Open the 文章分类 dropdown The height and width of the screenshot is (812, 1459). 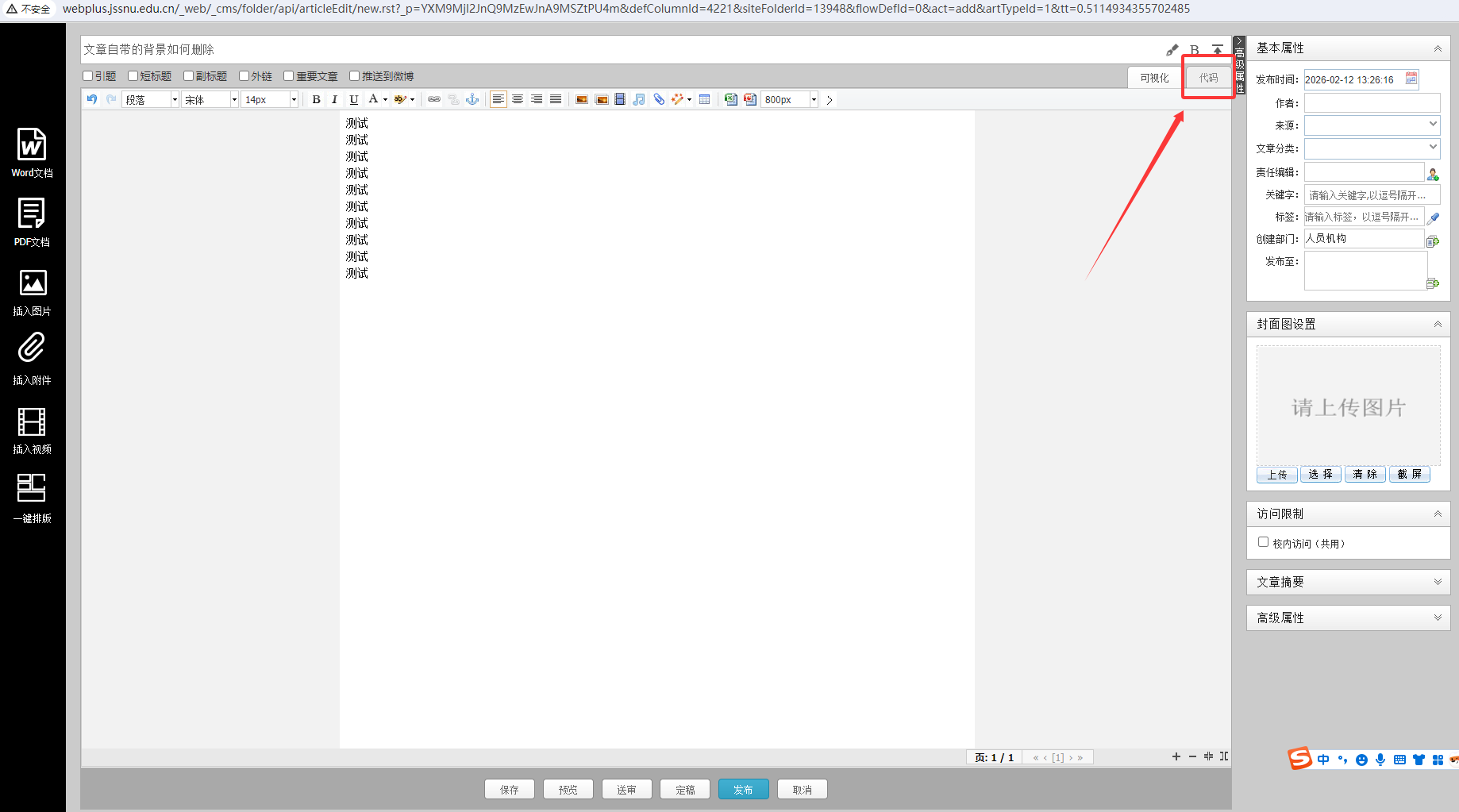point(1372,148)
